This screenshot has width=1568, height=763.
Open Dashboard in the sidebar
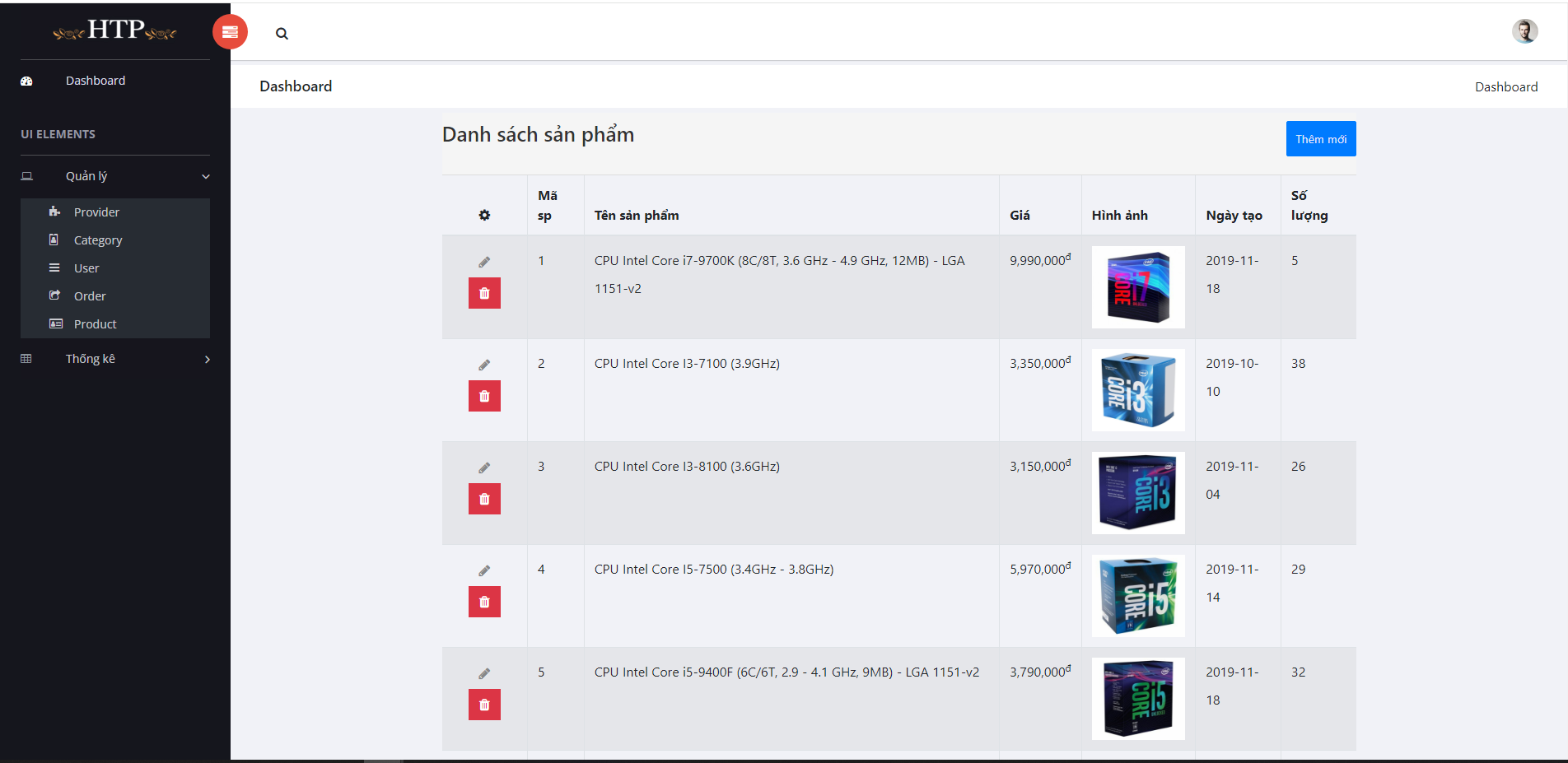(x=96, y=81)
